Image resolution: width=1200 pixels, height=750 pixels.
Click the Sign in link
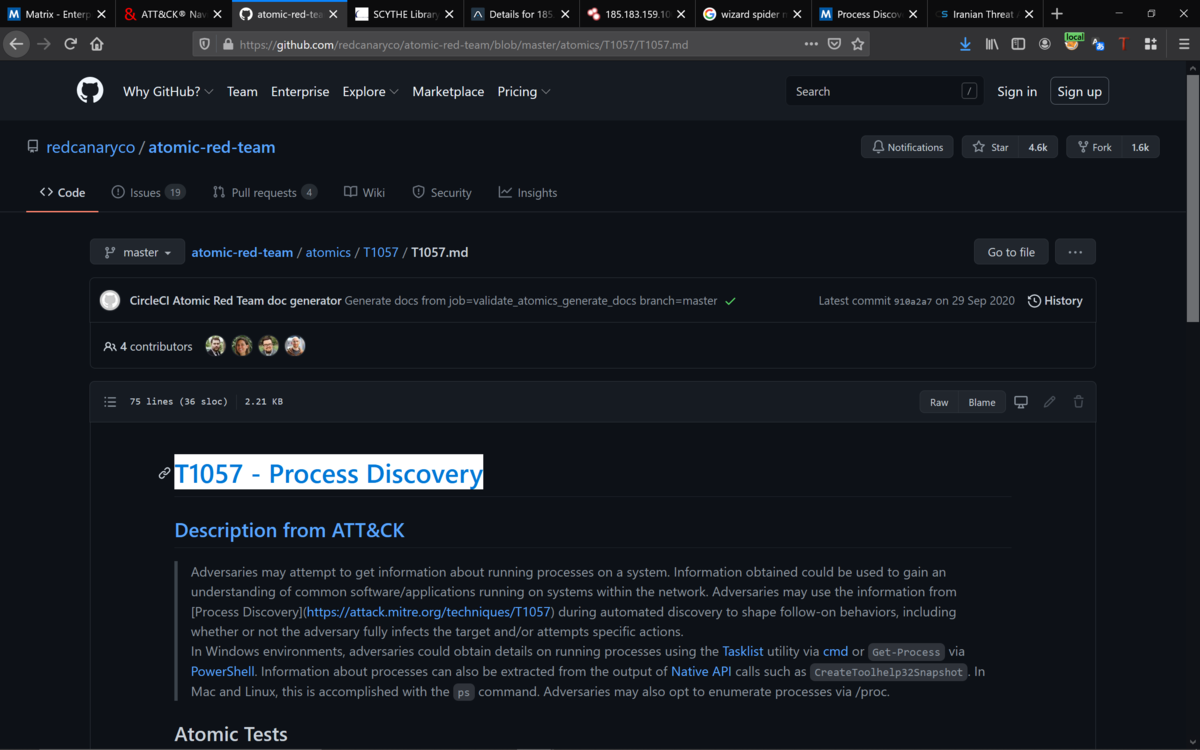click(1017, 91)
